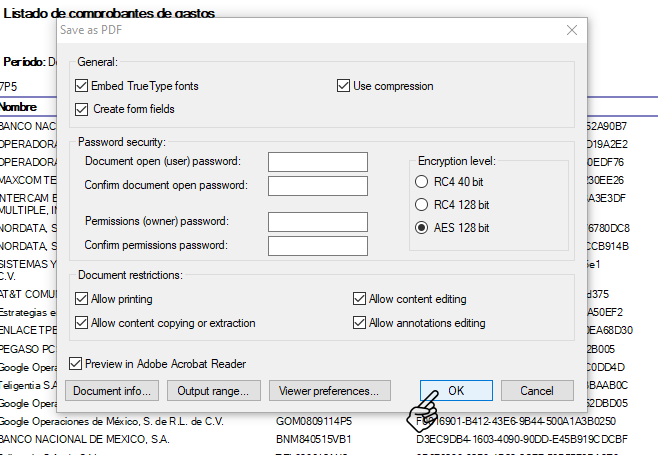The image size is (658, 455).
Task: Close the Save as PDF dialog
Action: [x=572, y=31]
